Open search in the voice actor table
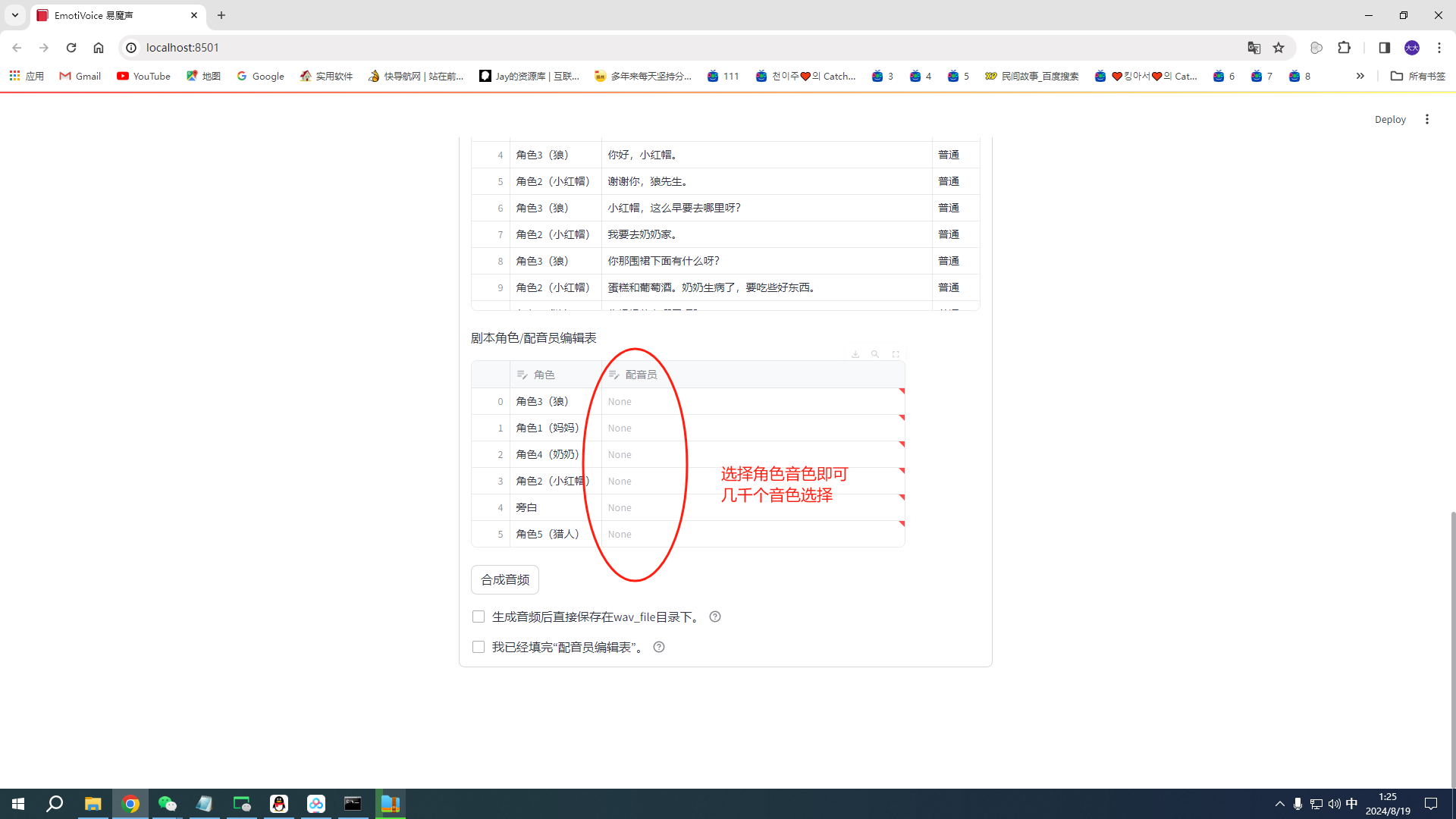 point(875,354)
